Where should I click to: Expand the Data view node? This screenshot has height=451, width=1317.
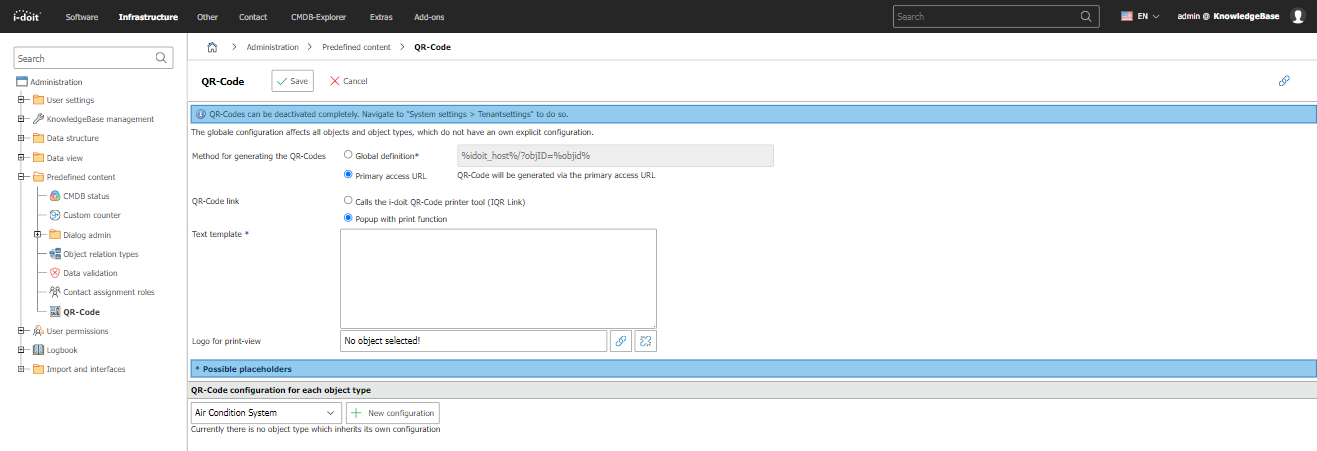(21, 158)
